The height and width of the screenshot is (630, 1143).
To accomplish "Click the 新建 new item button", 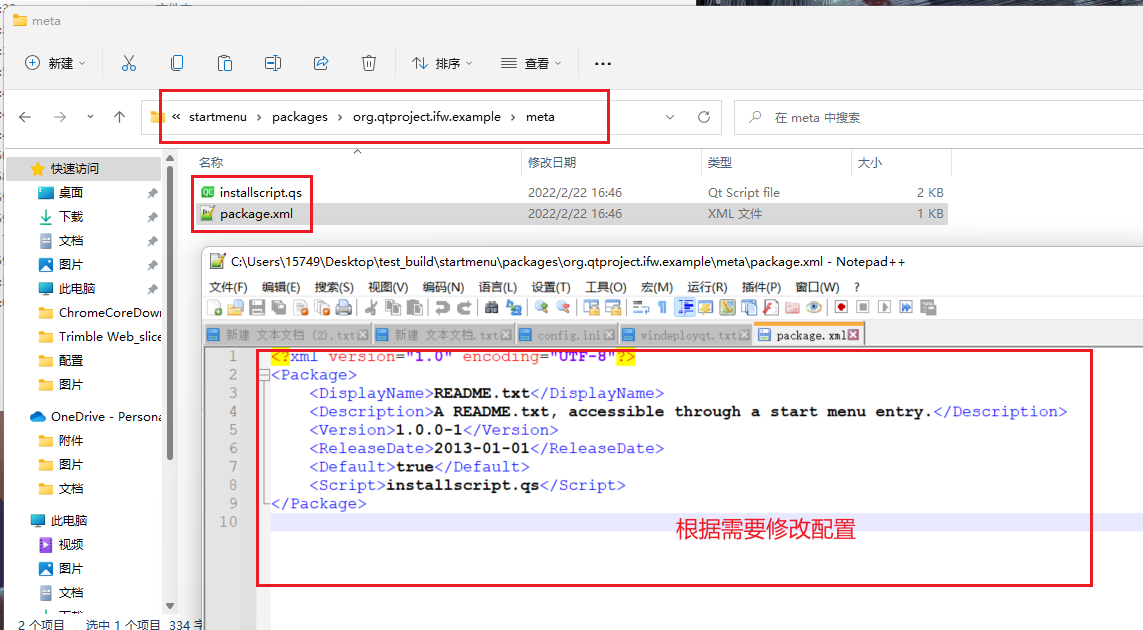I will coord(55,63).
